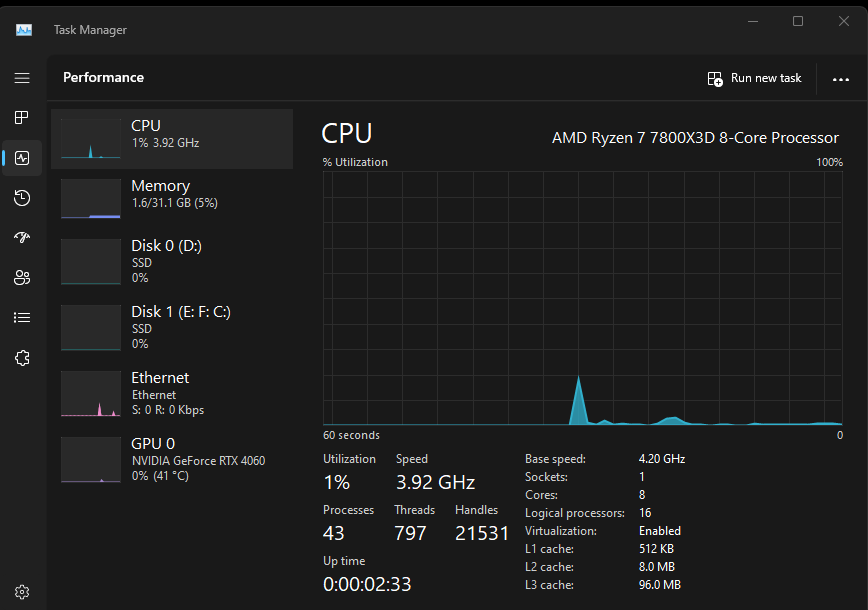The image size is (868, 610).
Task: Open the three-dot more options menu
Action: tap(841, 79)
